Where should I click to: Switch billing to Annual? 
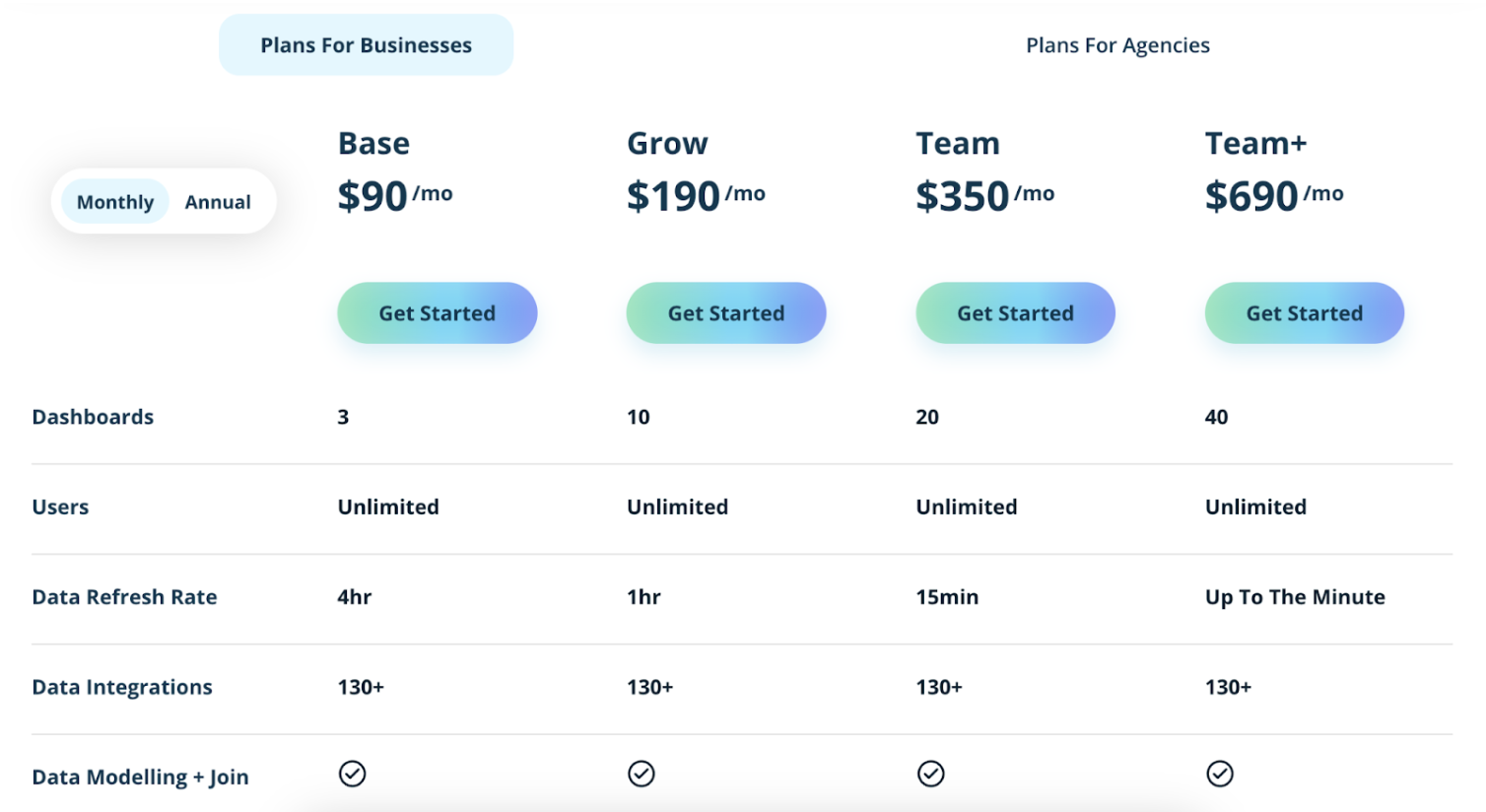(217, 201)
